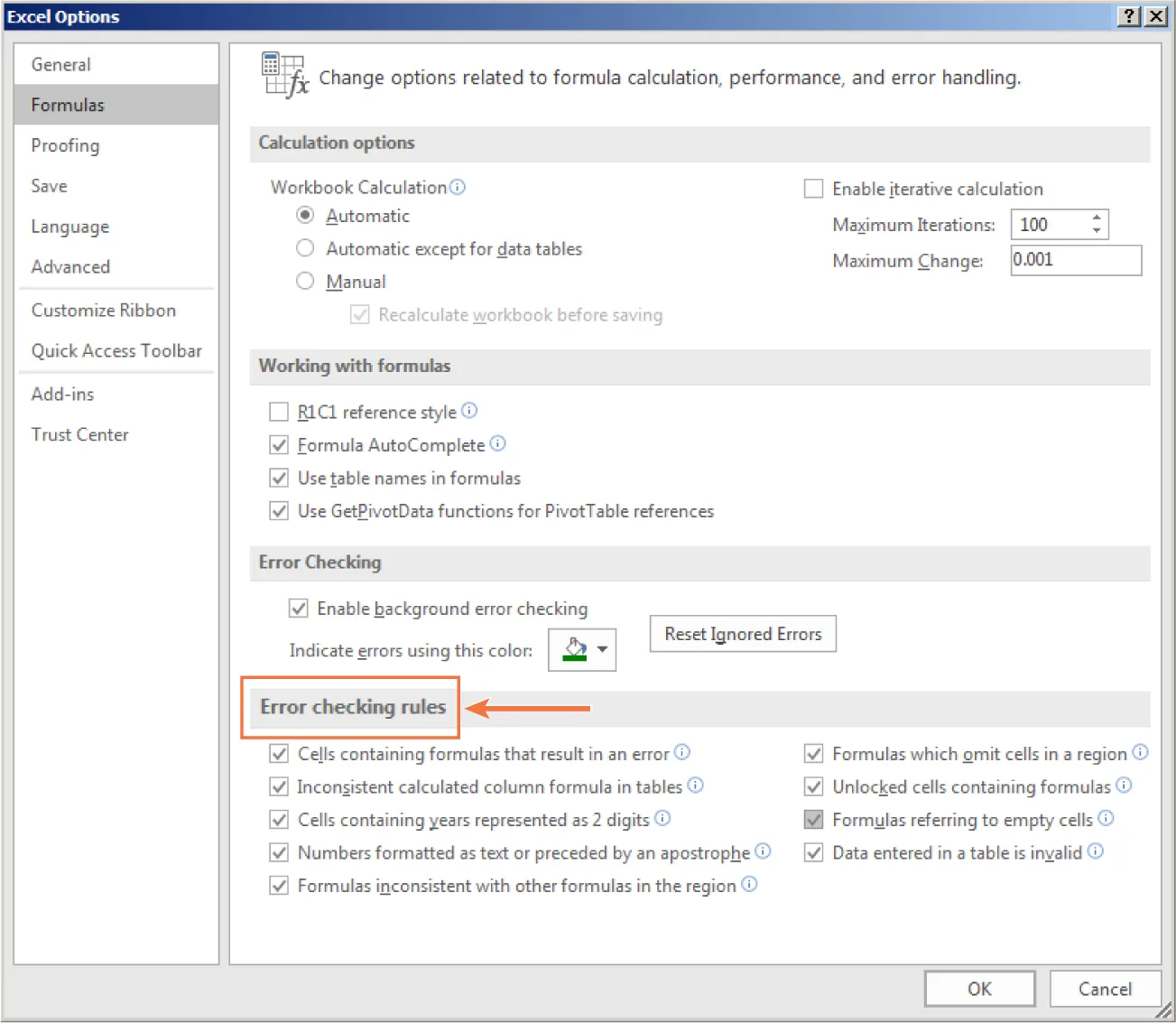This screenshot has height=1023, width=1176.
Task: Click the Maximum Change input field
Action: pyautogui.click(x=1075, y=260)
